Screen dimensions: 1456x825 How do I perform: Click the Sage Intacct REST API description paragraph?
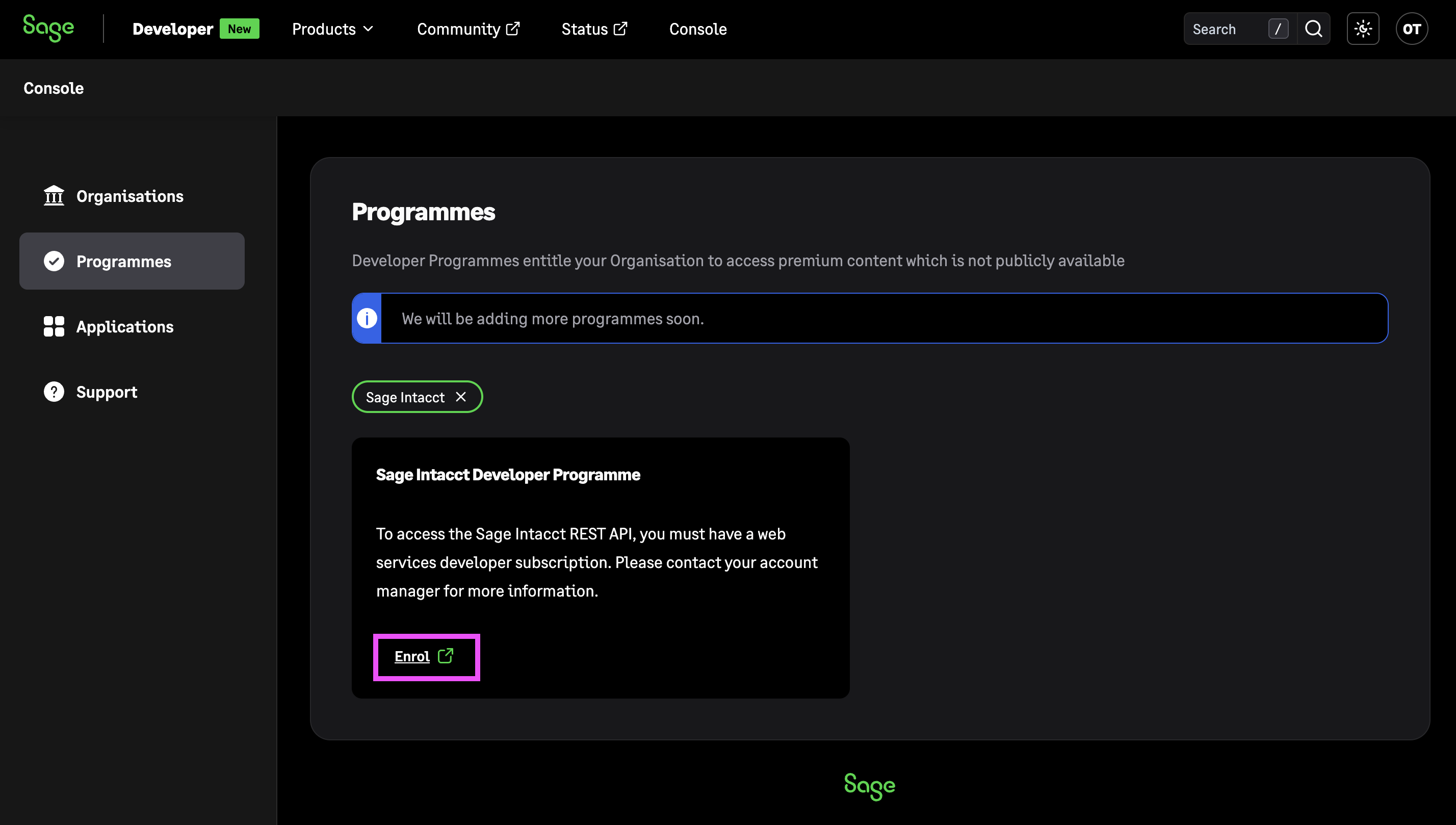pos(597,562)
